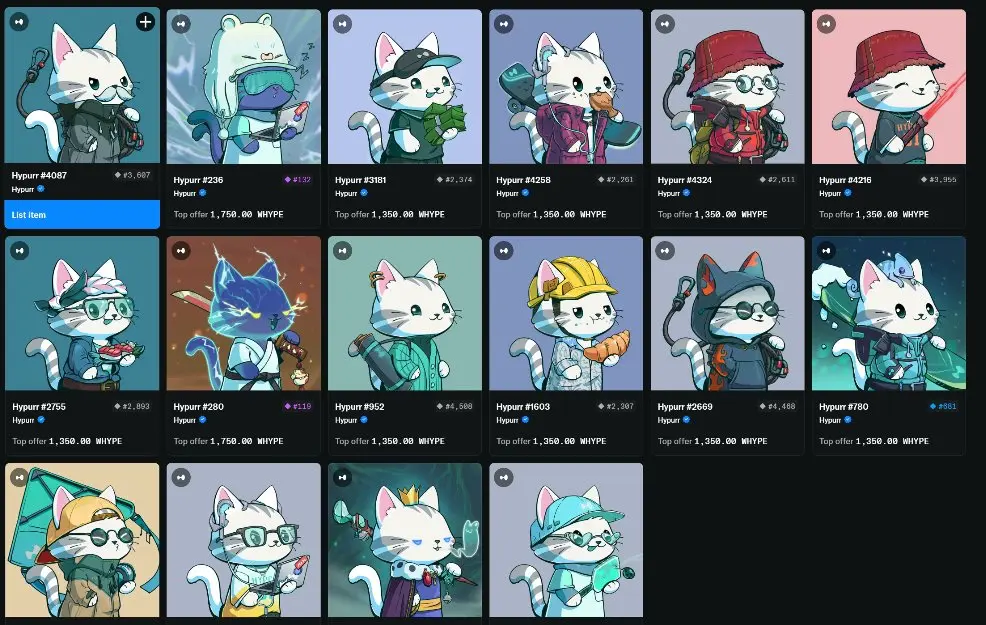Click the blue rarity diamond on Hypurr #780
The width and height of the screenshot is (986, 625).
pyautogui.click(x=933, y=406)
